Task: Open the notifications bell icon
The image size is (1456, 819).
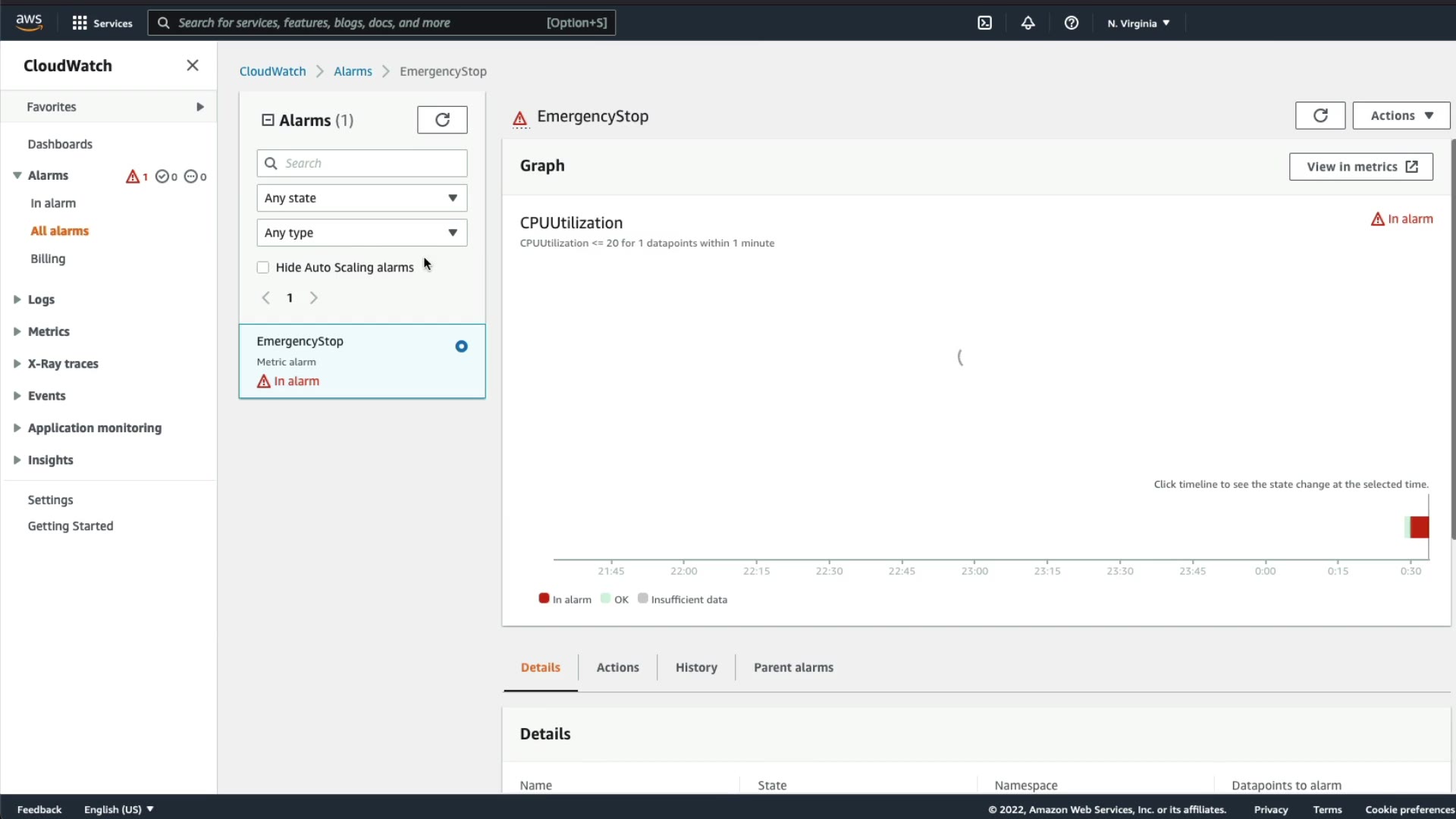Action: point(1028,23)
